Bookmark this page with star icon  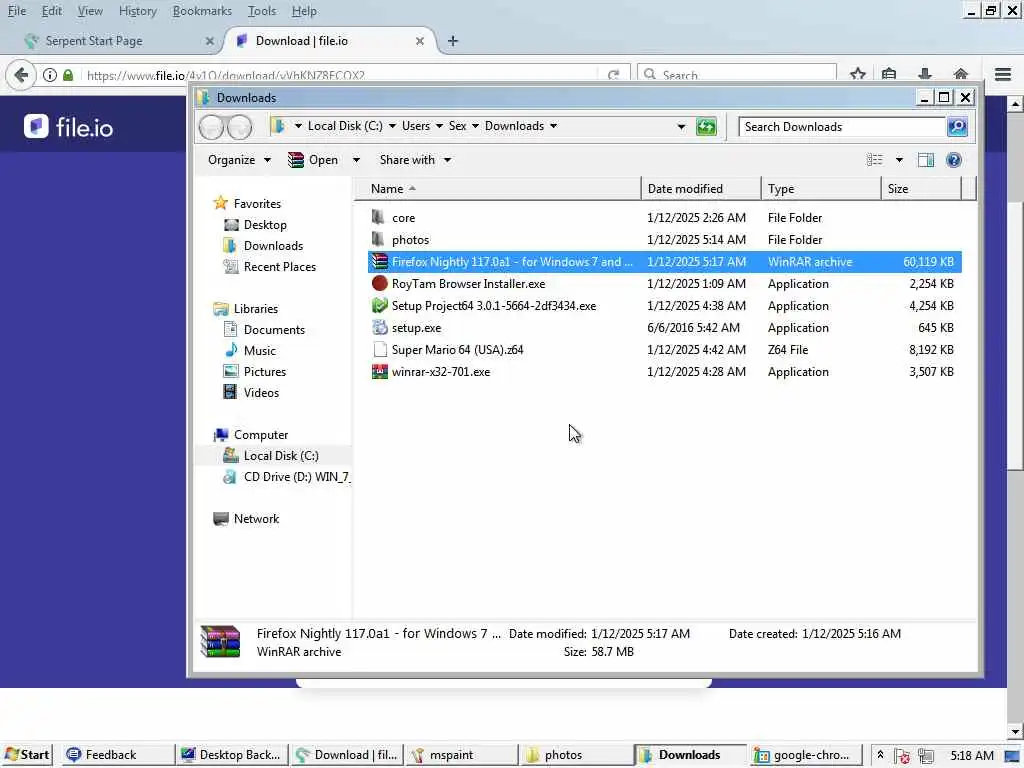pyautogui.click(x=857, y=74)
